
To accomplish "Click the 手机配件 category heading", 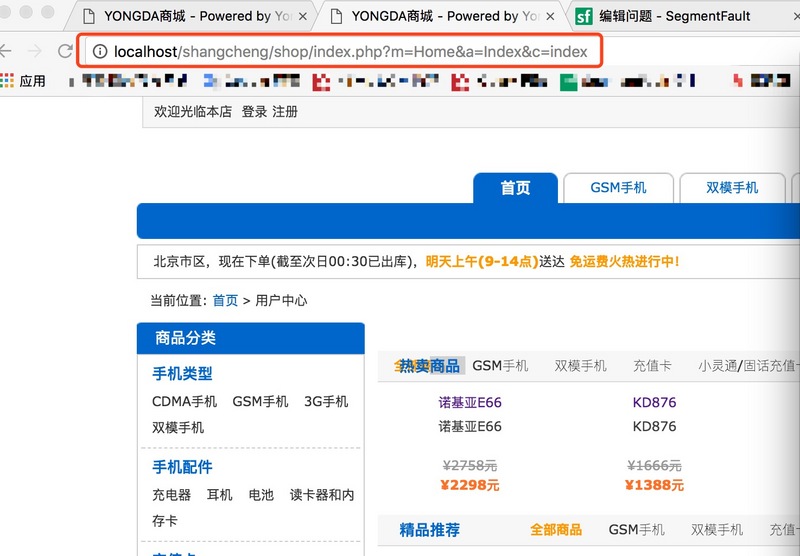I will (182, 467).
